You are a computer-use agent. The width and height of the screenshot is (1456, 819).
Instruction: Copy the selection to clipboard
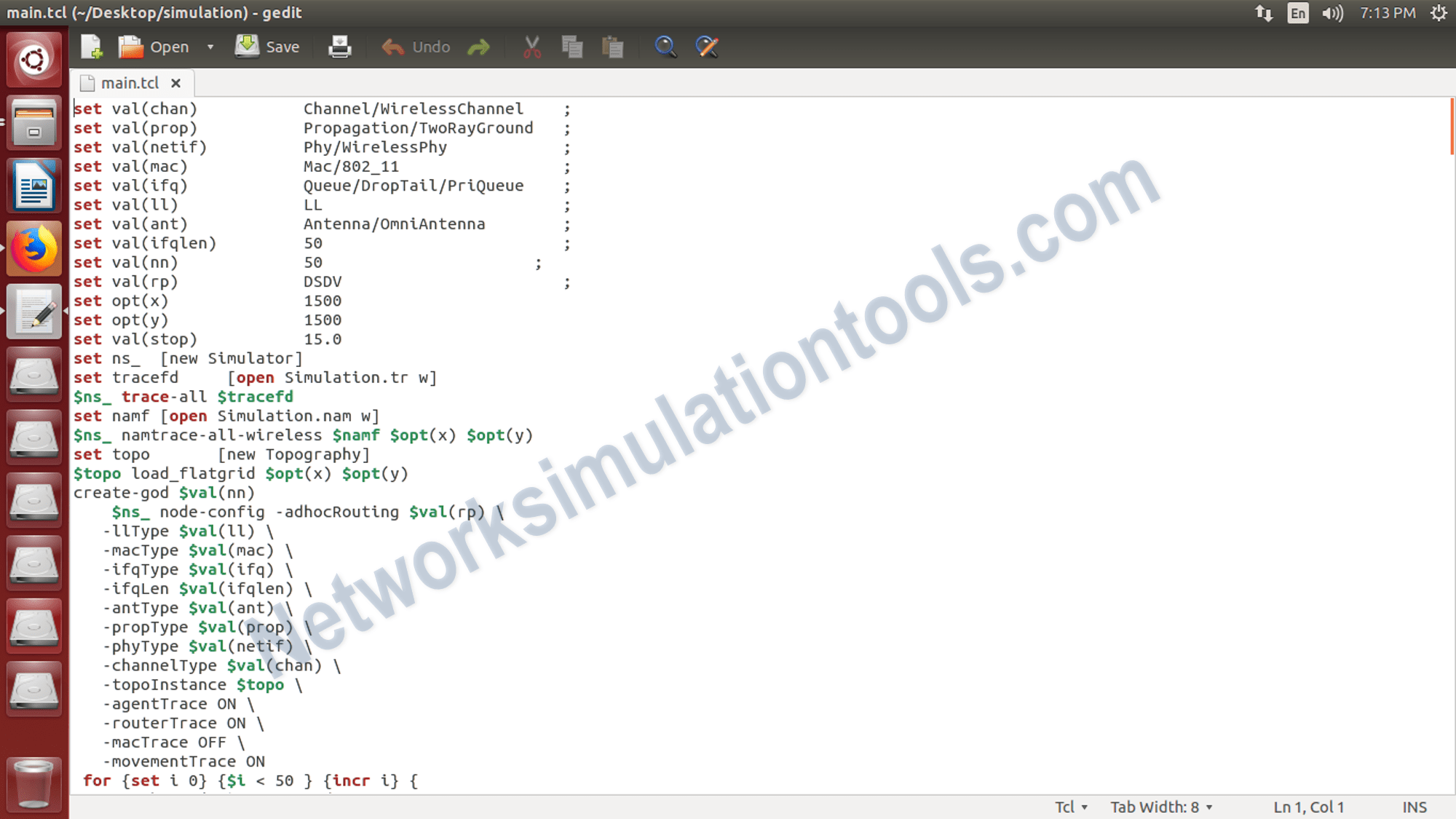point(571,46)
